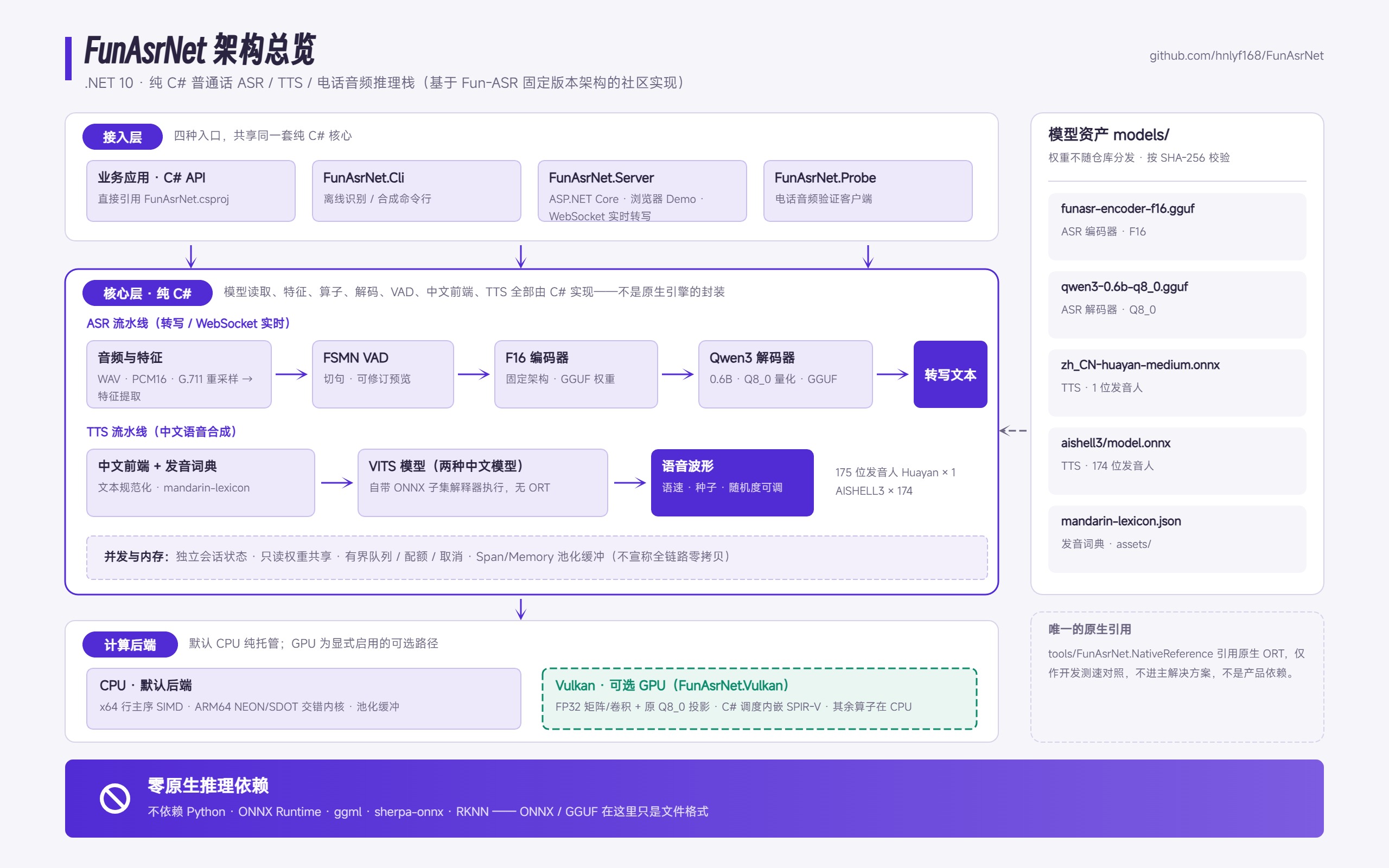Viewport: 1389px width, 868px height.
Task: Select the FunAsrNet.Cli card
Action: point(416,190)
